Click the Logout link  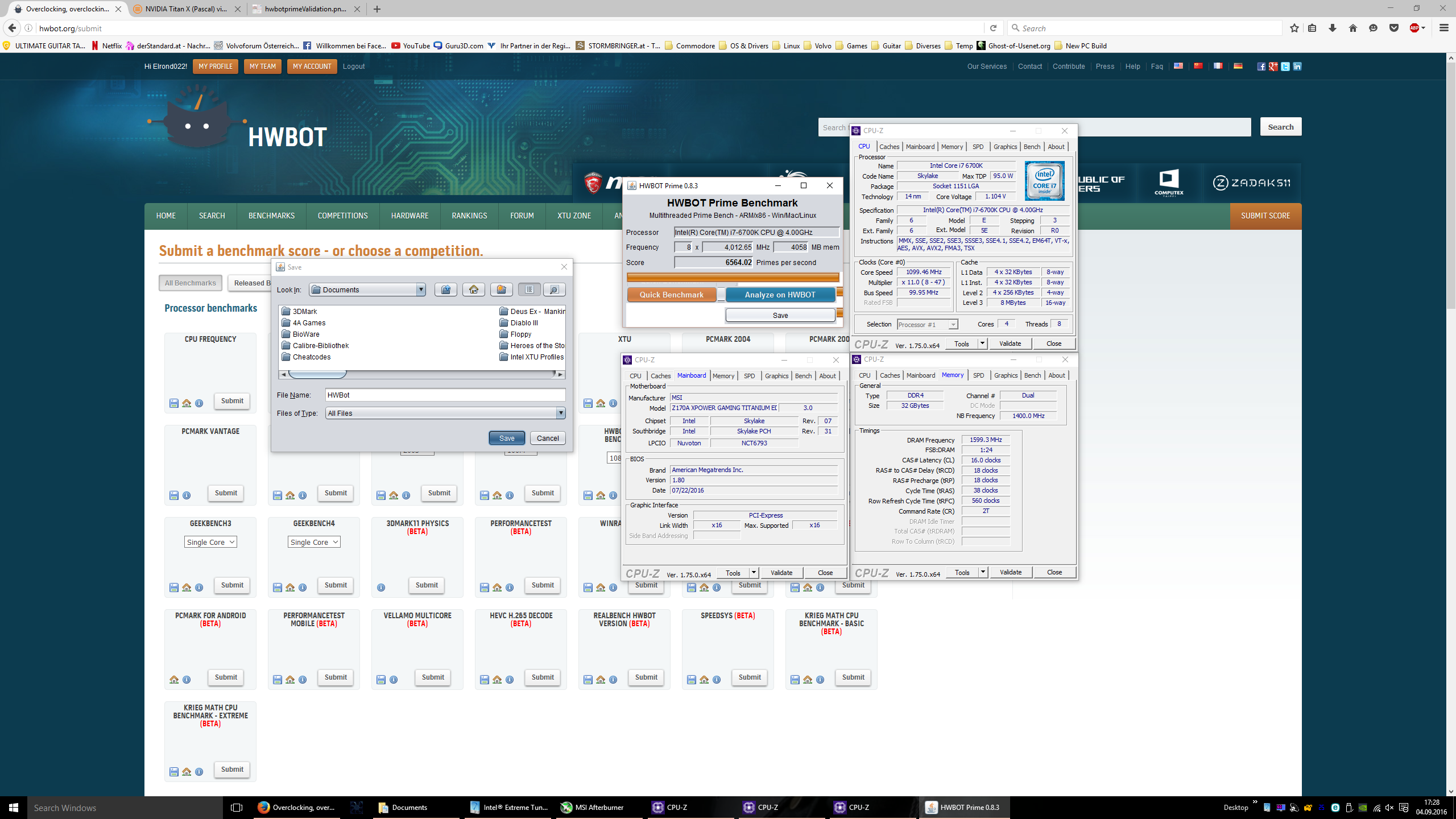click(x=353, y=67)
